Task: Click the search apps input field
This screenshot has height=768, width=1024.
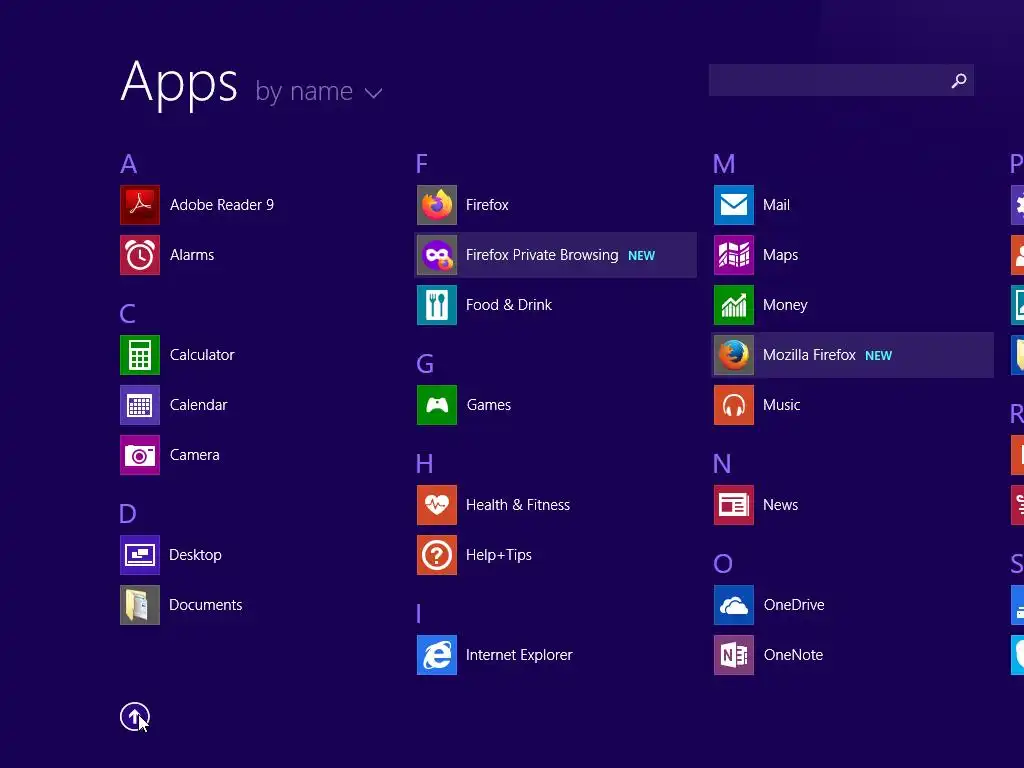Action: click(x=841, y=80)
